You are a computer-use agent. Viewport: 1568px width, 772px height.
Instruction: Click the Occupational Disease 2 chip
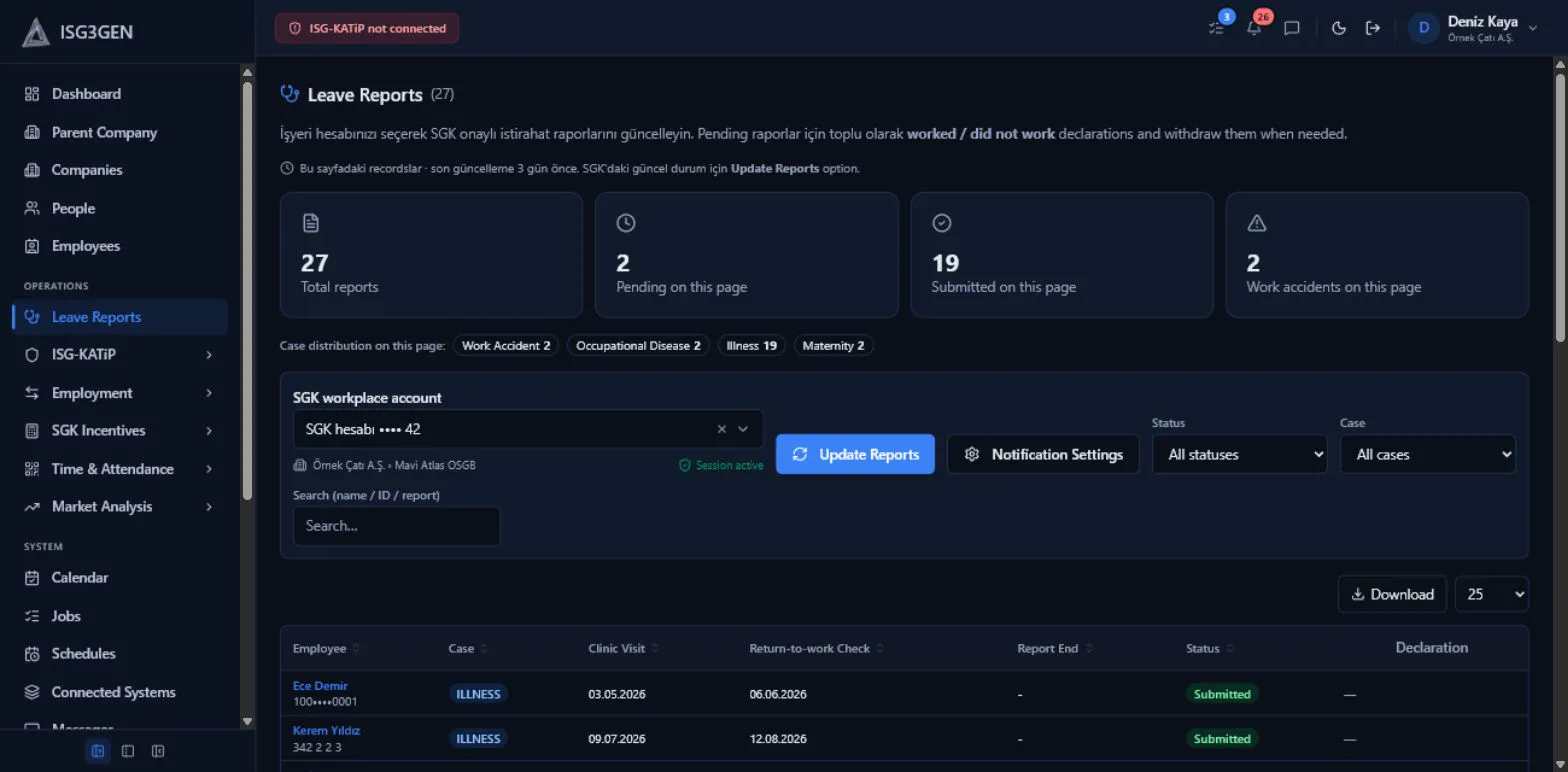point(638,346)
